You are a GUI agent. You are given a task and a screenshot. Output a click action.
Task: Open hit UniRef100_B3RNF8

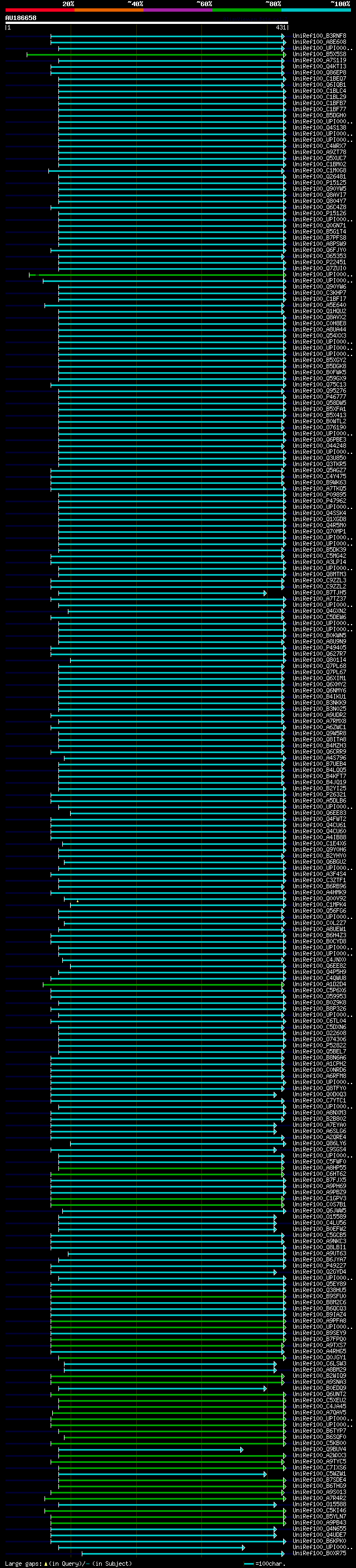click(x=319, y=36)
